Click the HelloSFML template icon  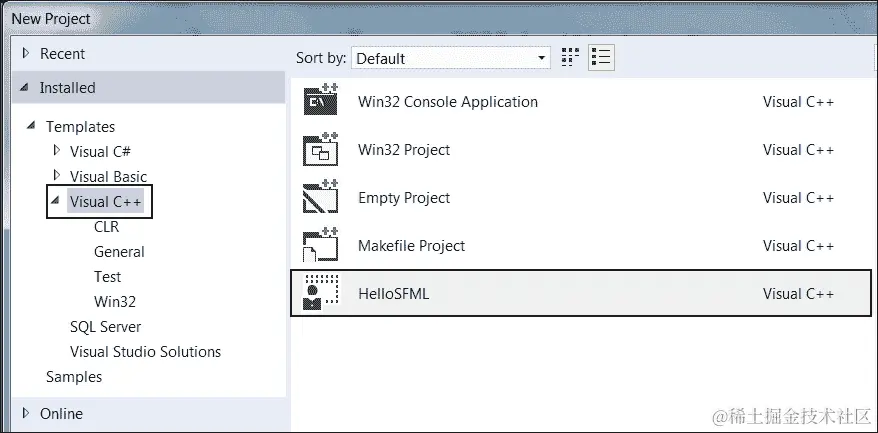321,293
